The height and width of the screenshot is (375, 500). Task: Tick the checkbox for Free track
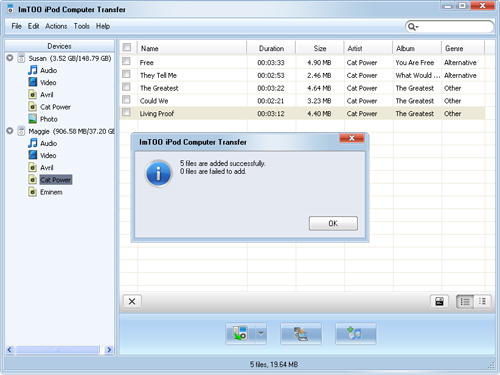(126, 61)
